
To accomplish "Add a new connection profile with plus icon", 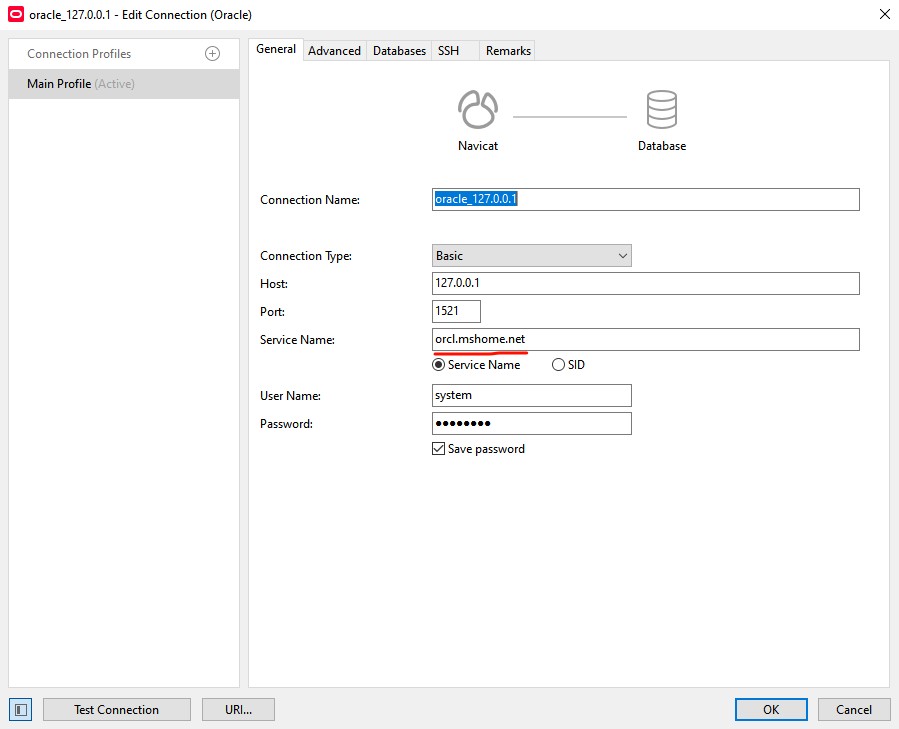I will (x=212, y=53).
